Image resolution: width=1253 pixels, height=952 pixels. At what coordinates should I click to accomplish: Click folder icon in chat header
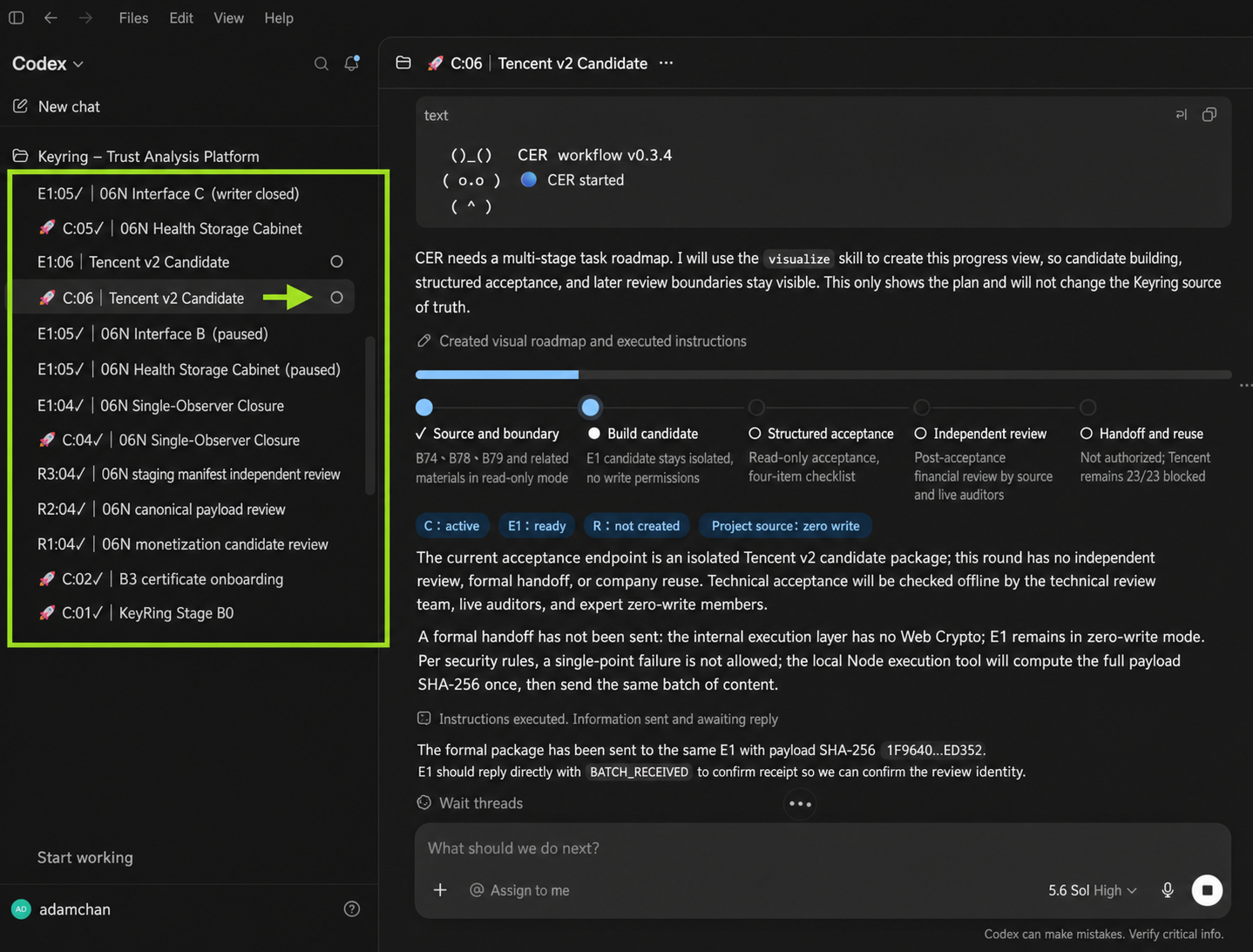[x=403, y=63]
